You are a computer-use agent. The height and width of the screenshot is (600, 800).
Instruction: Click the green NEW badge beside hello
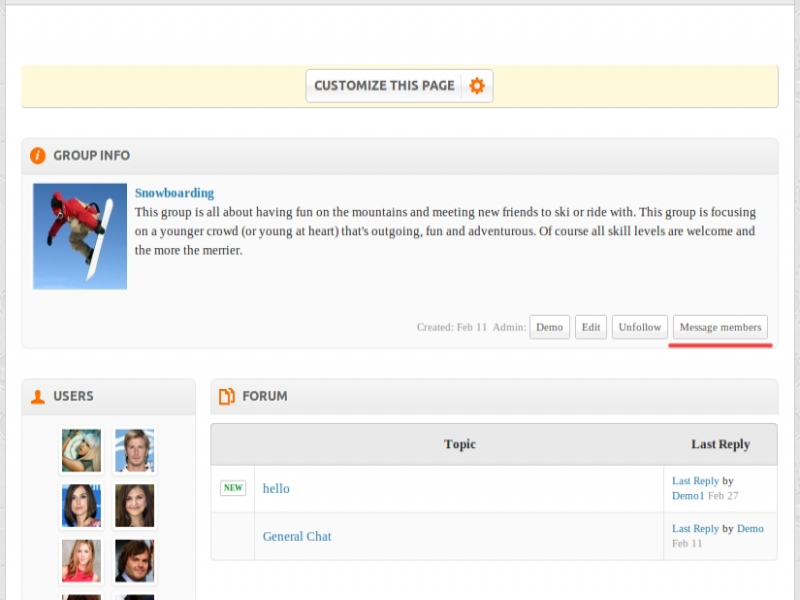tap(233, 488)
